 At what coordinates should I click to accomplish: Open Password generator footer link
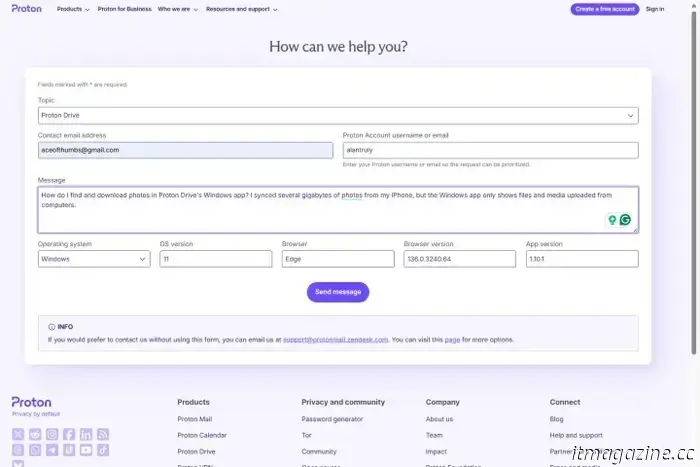[x=332, y=419]
